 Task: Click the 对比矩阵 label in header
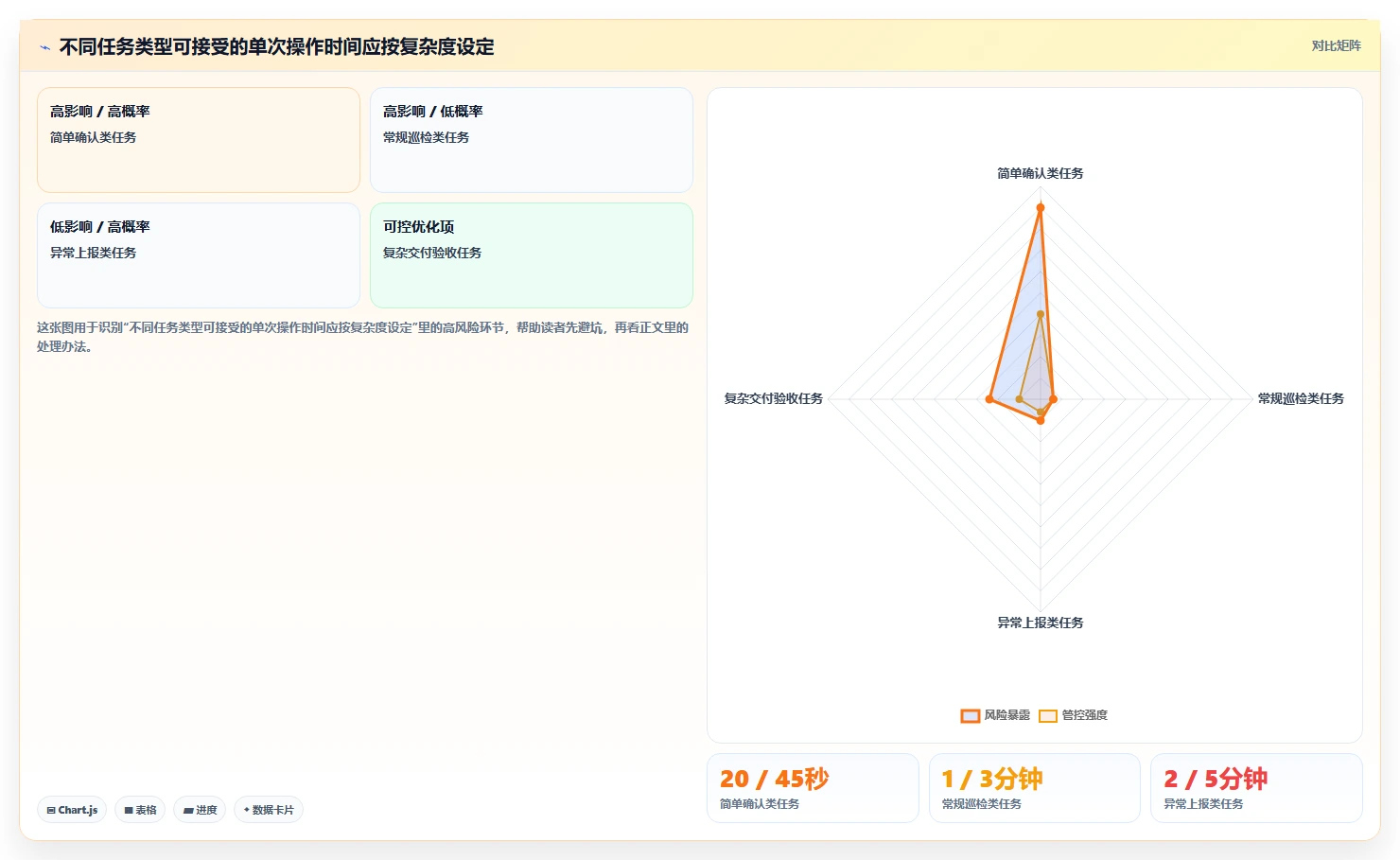click(1336, 45)
